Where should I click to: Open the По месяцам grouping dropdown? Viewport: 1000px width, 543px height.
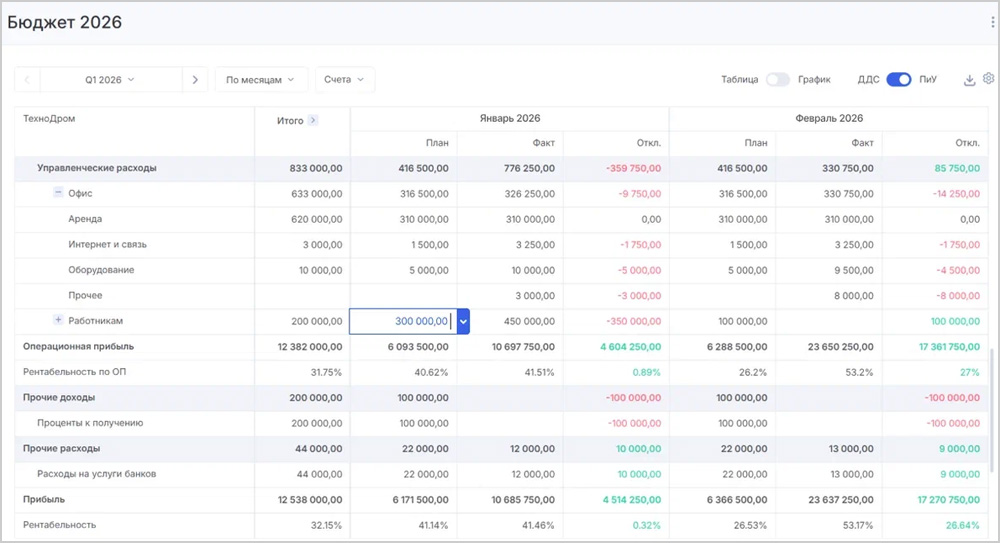260,80
